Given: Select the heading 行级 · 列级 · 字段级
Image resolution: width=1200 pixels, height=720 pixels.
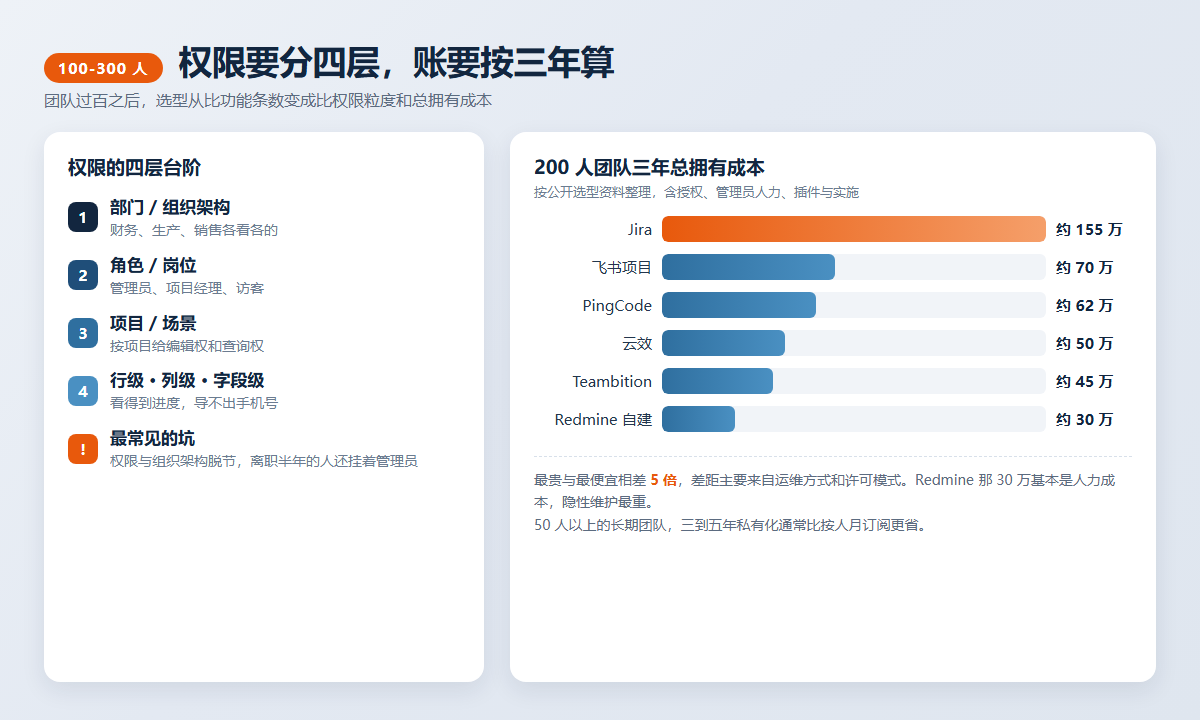Looking at the screenshot, I should [187, 381].
